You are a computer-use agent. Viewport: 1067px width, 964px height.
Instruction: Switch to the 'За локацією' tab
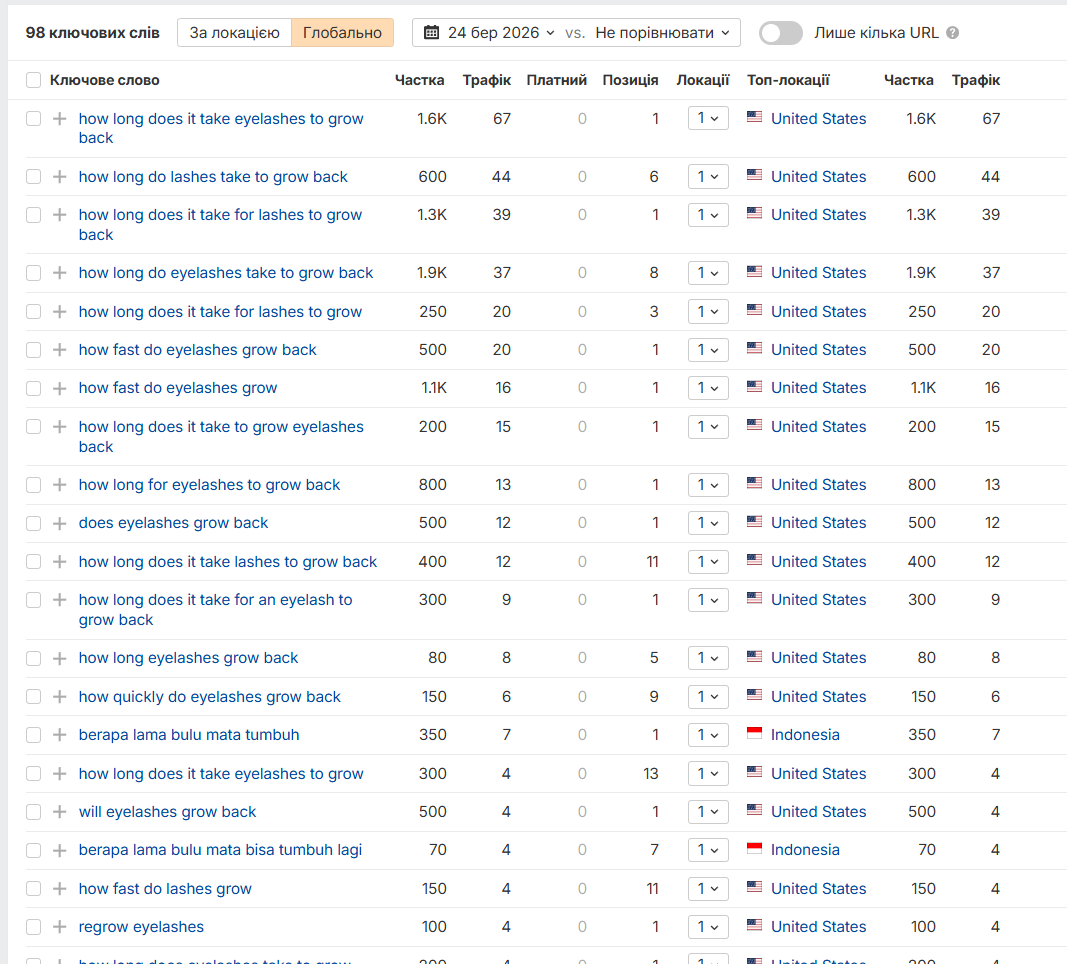pyautogui.click(x=234, y=33)
